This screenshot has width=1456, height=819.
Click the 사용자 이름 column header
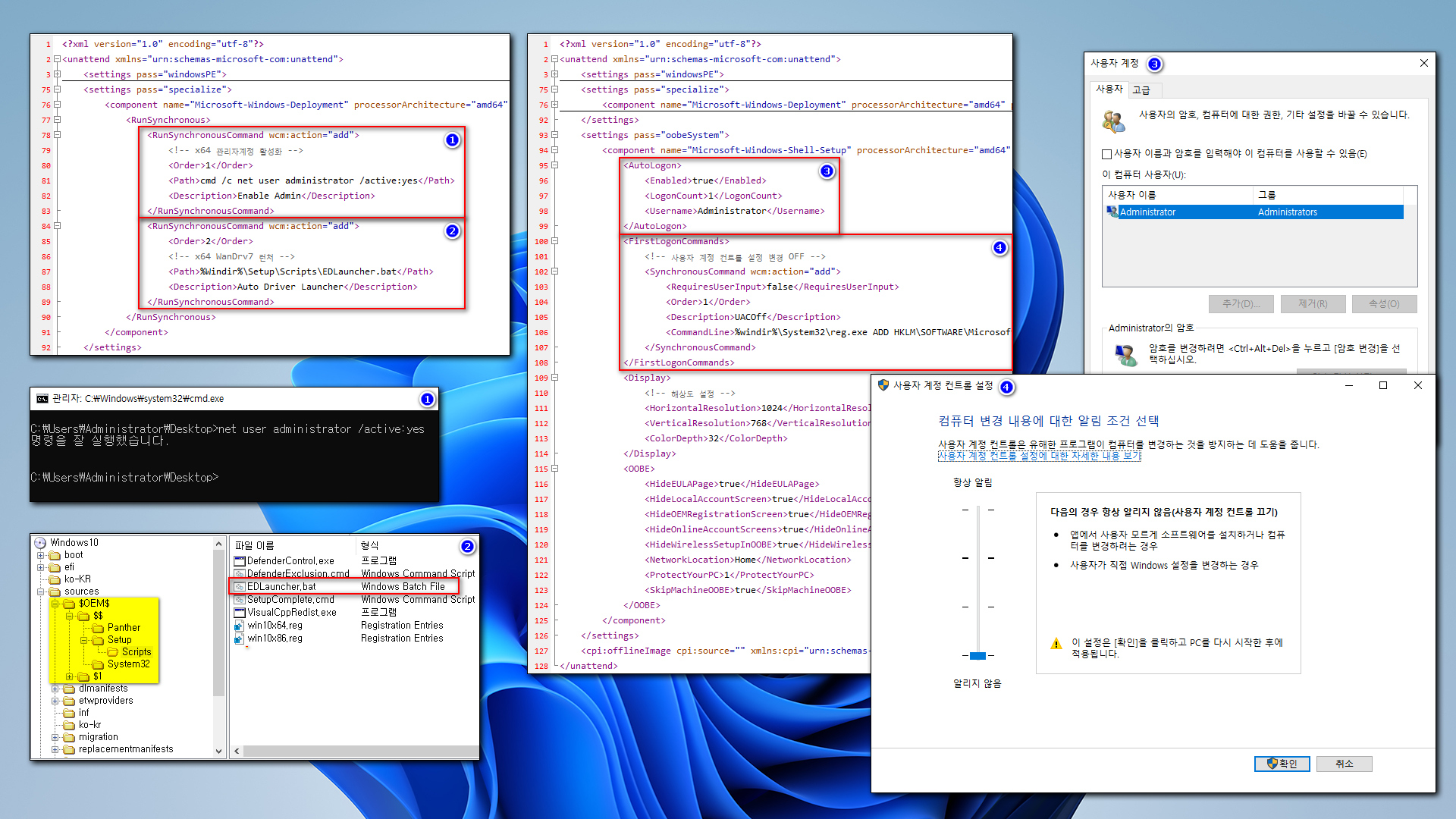1178,195
